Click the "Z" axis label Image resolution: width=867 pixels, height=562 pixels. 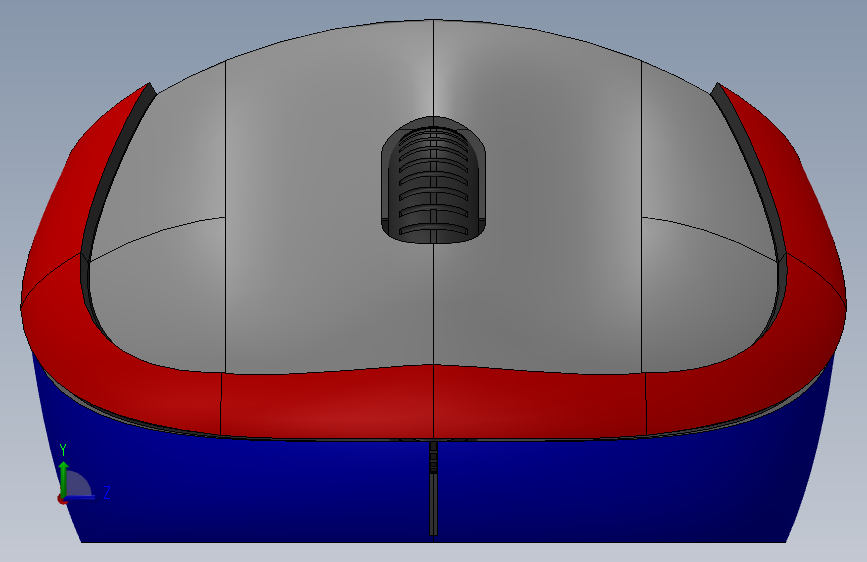click(x=107, y=492)
